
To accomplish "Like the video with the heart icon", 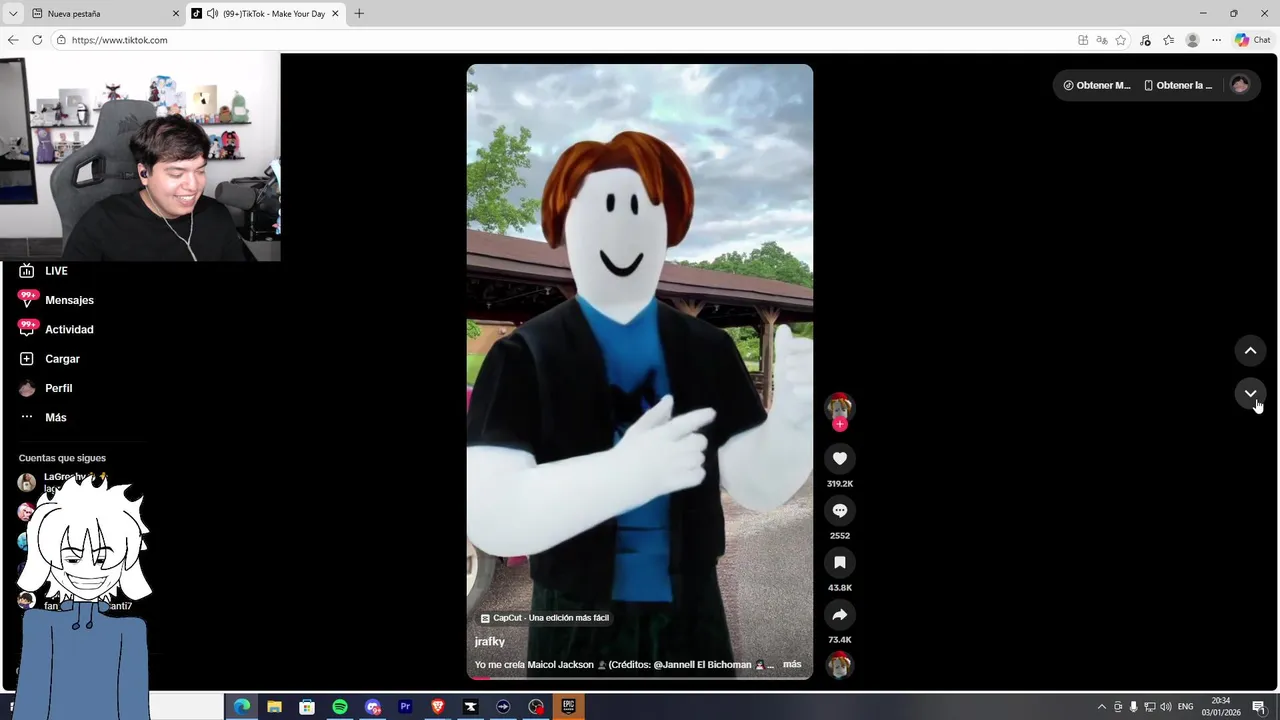I will point(839,459).
